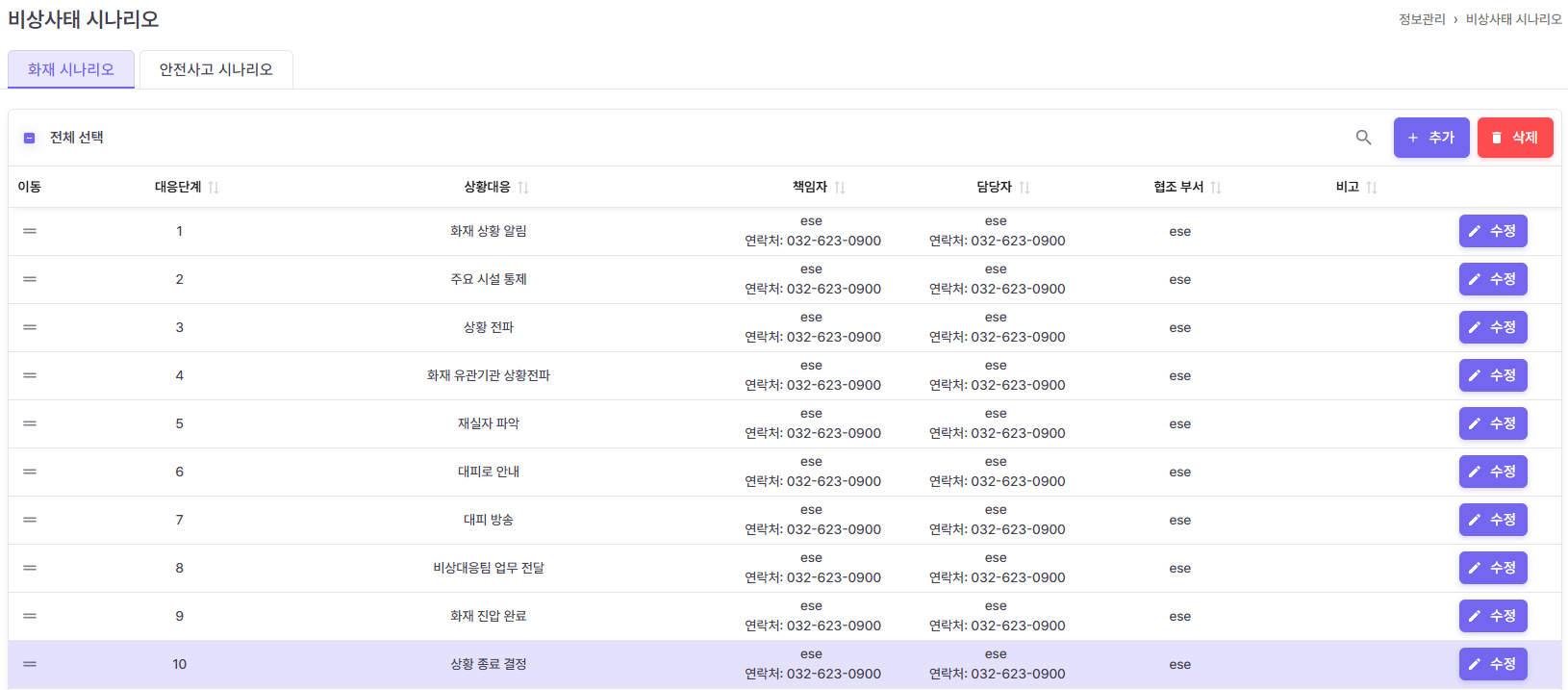Switch to 안전사고 시나리오 tab
Screen dimensions: 1568x690
coord(216,69)
